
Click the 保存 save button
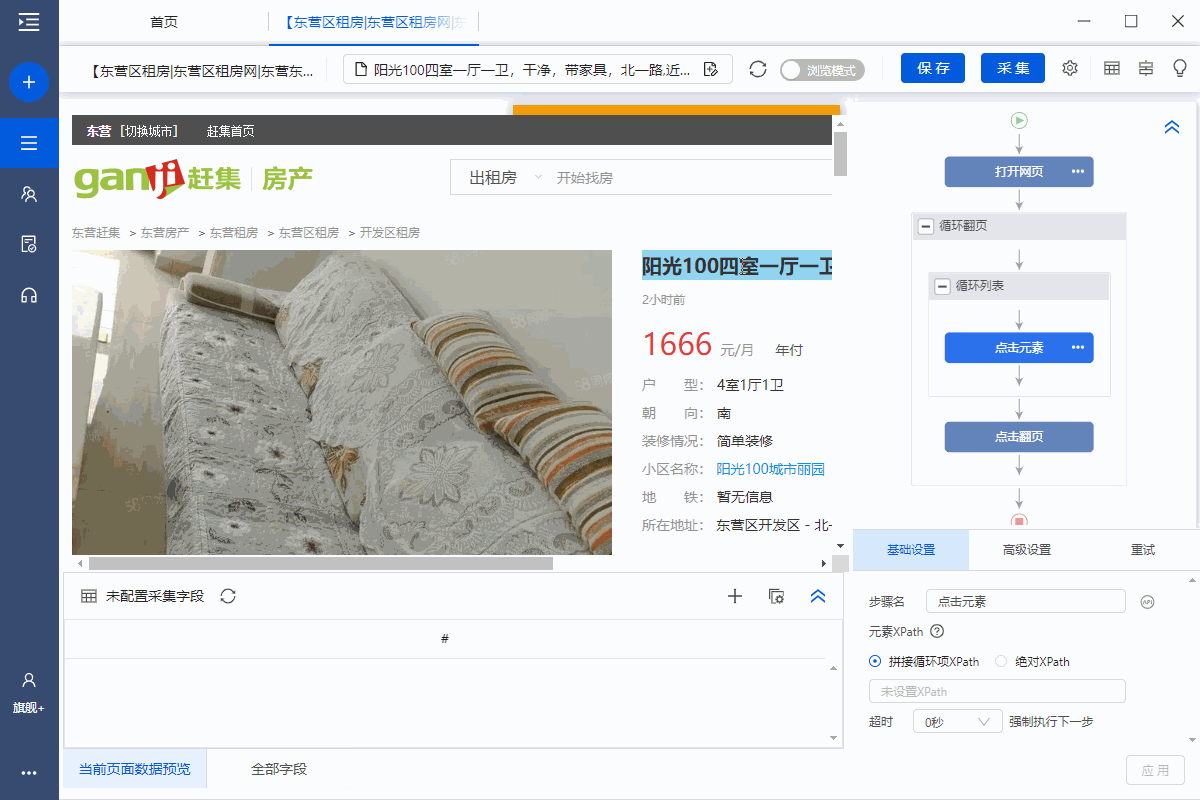tap(932, 68)
